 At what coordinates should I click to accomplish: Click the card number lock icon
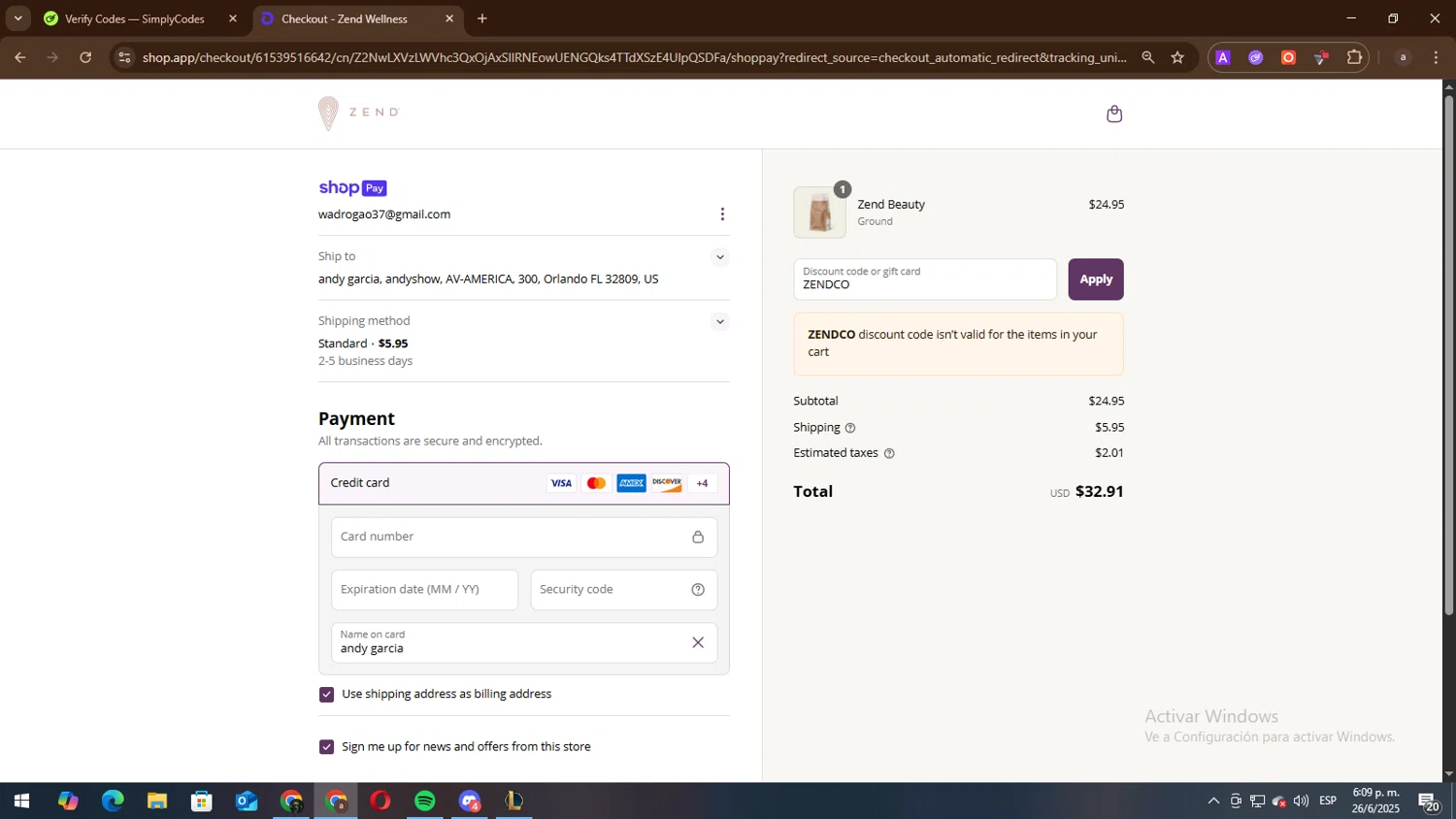698,537
